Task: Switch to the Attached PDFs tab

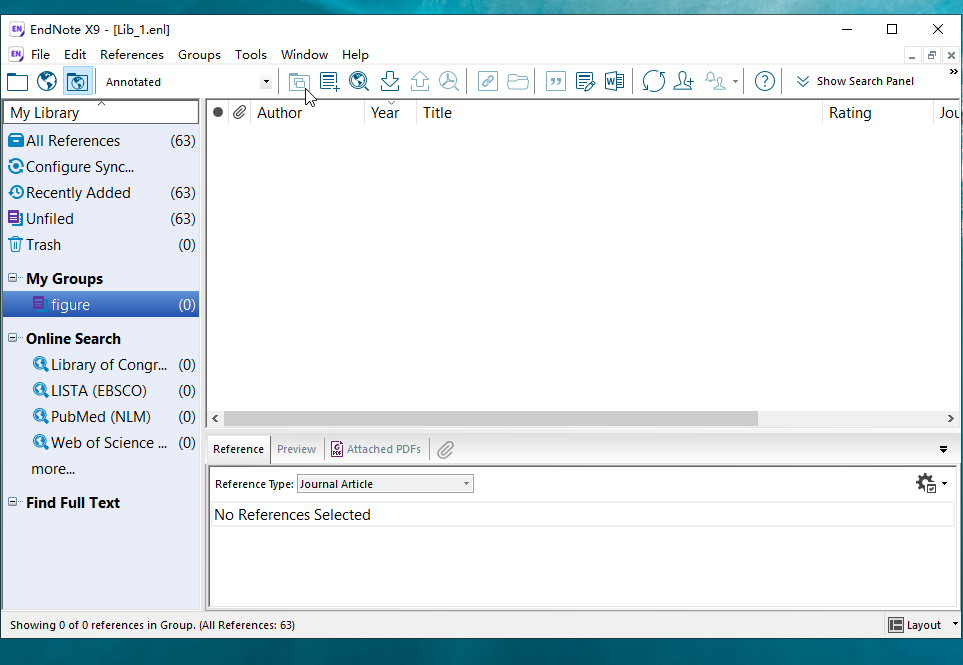Action: (x=376, y=449)
